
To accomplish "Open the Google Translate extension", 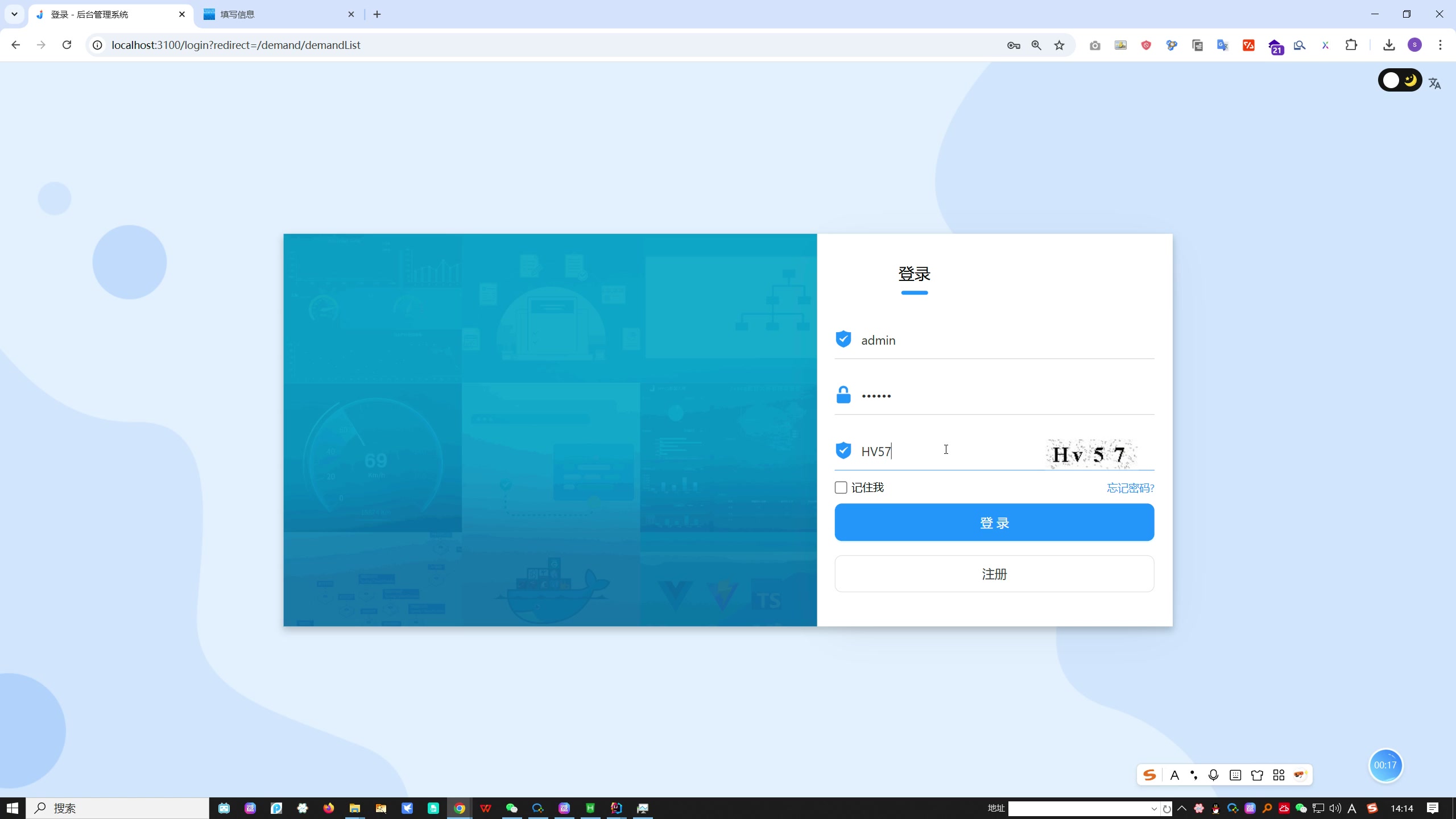I will [x=1223, y=45].
